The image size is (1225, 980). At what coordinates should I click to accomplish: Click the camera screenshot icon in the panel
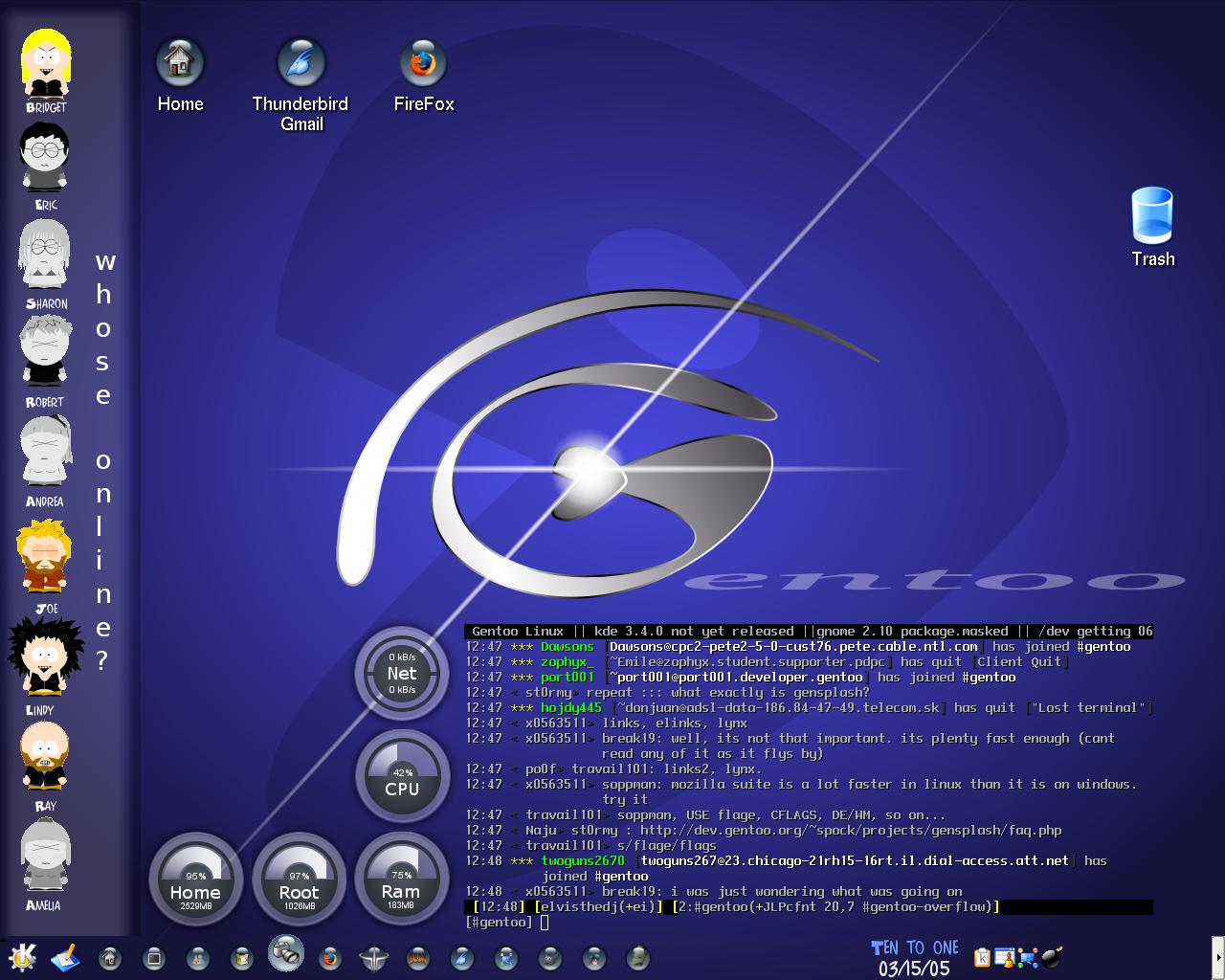[286, 952]
